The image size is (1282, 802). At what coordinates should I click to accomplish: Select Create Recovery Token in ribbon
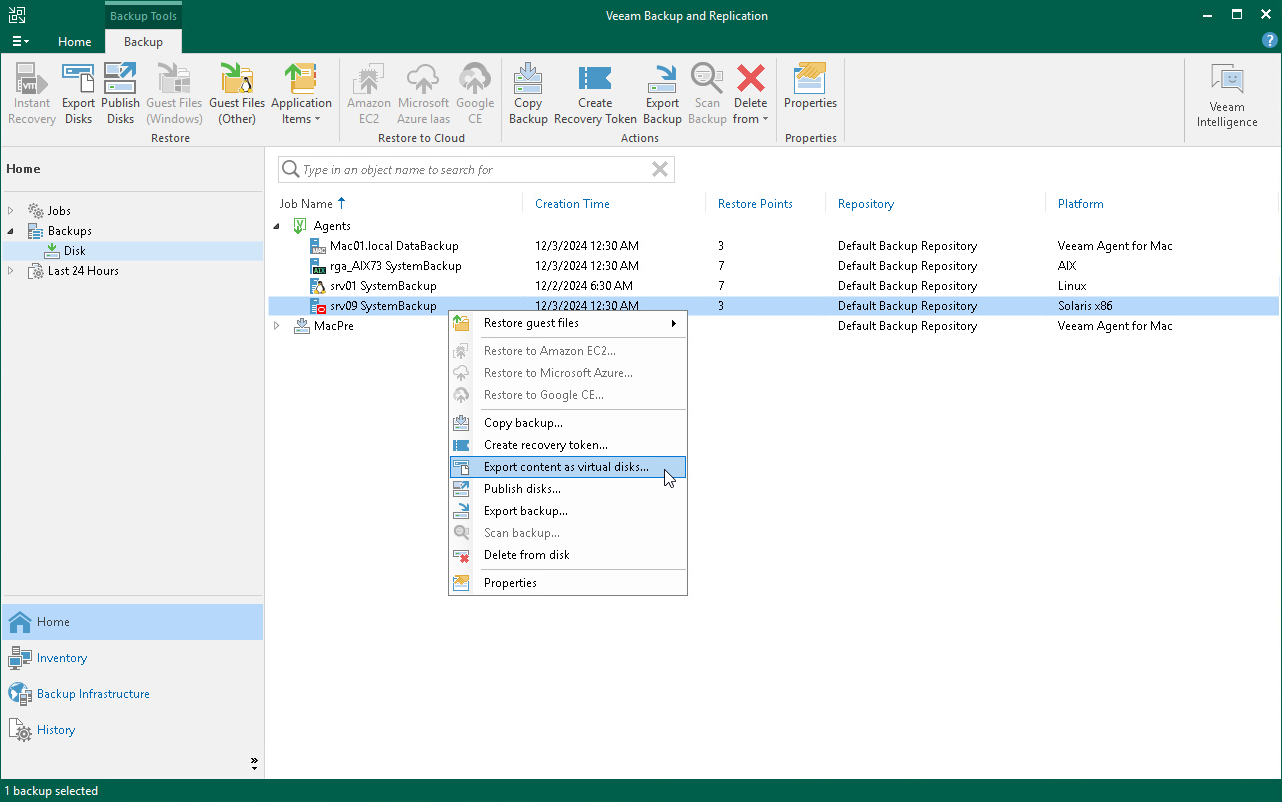tap(595, 93)
